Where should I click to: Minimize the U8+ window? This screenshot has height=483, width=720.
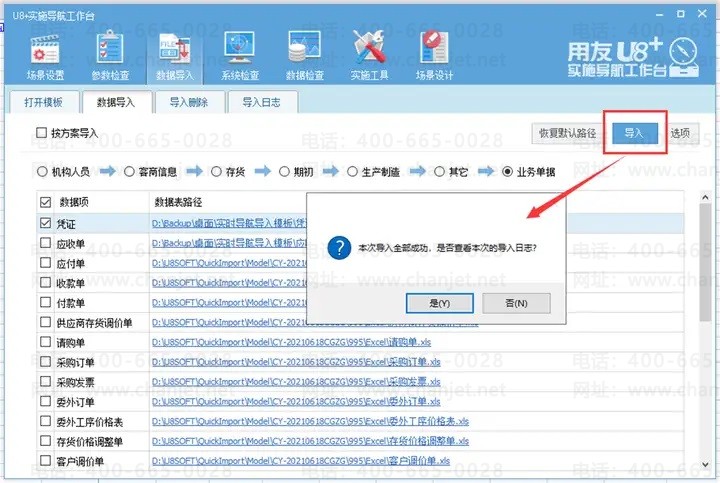pyautogui.click(x=660, y=15)
